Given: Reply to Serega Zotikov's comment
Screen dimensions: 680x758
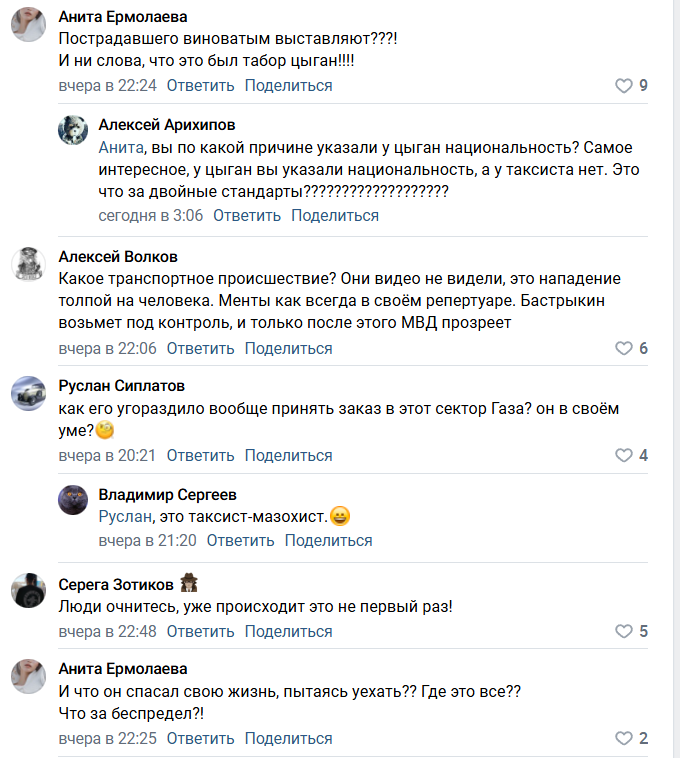Looking at the screenshot, I should (200, 632).
